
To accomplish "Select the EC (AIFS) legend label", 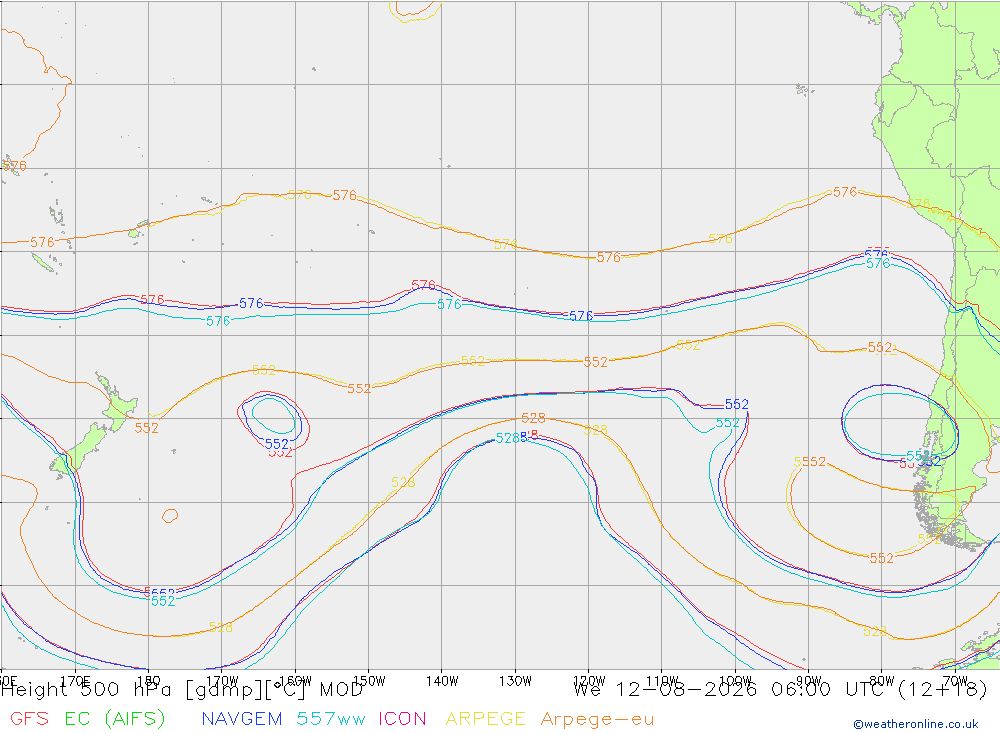I will pos(115,719).
